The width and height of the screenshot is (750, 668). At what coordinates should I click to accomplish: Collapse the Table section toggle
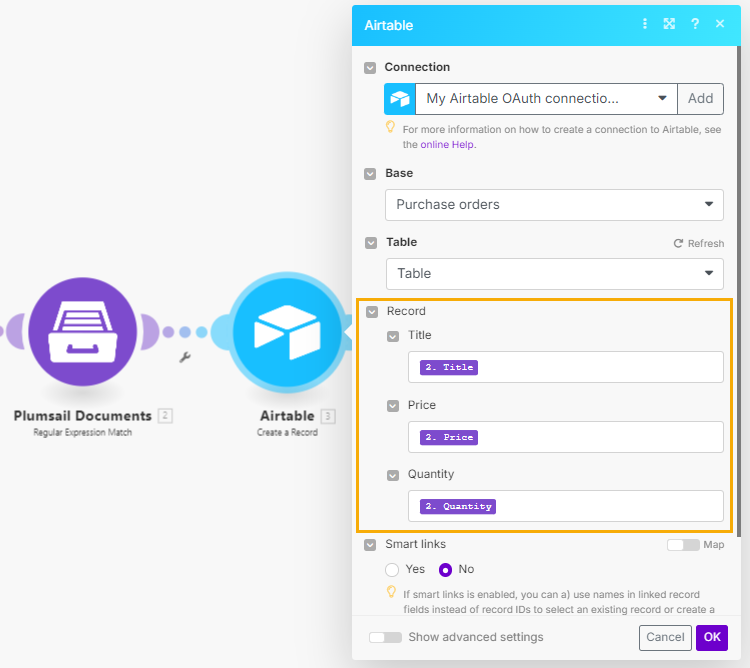tap(371, 243)
